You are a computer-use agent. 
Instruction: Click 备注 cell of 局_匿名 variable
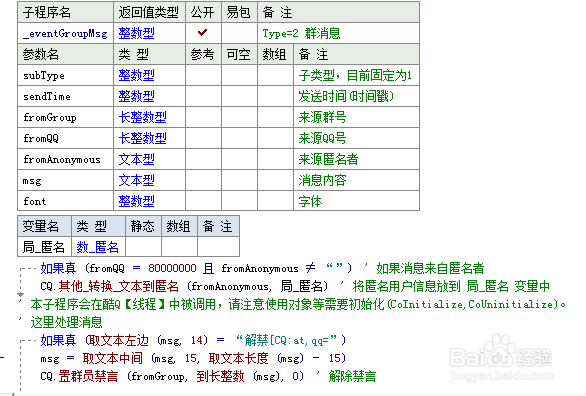coord(218,247)
